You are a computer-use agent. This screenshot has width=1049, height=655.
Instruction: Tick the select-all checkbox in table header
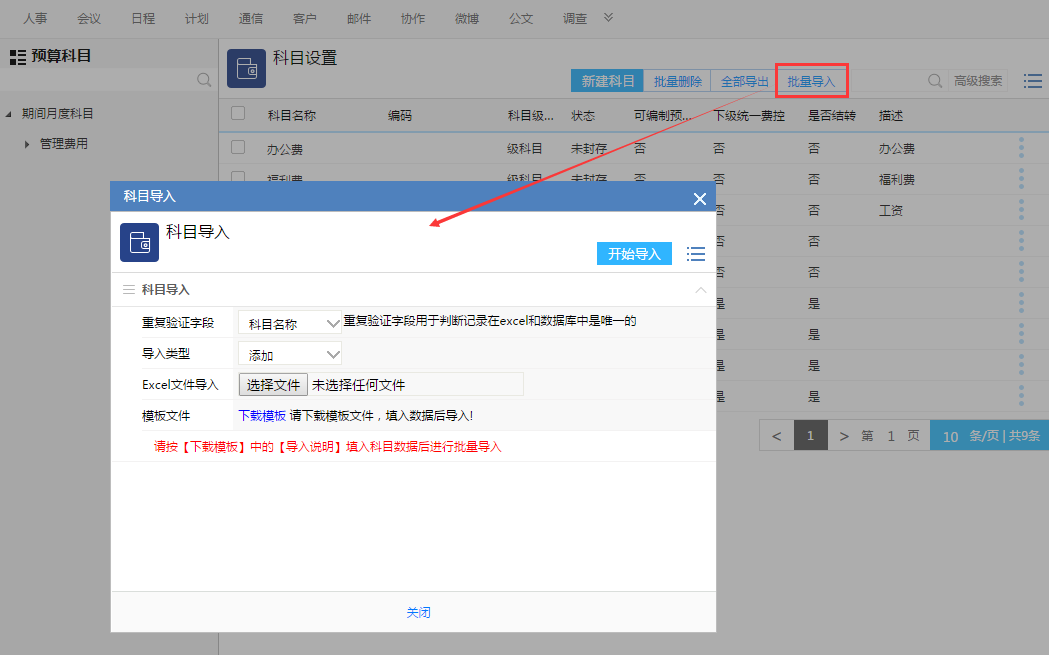(x=237, y=113)
